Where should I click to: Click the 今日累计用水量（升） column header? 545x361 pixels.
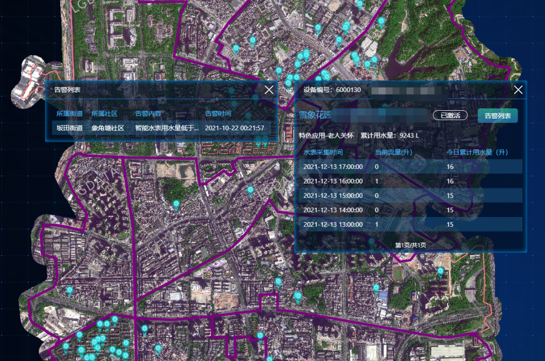pos(477,152)
